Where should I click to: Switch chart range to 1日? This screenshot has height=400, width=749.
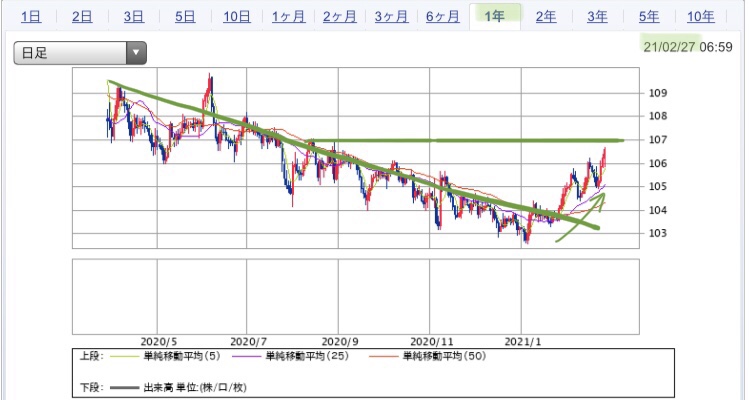tap(31, 17)
